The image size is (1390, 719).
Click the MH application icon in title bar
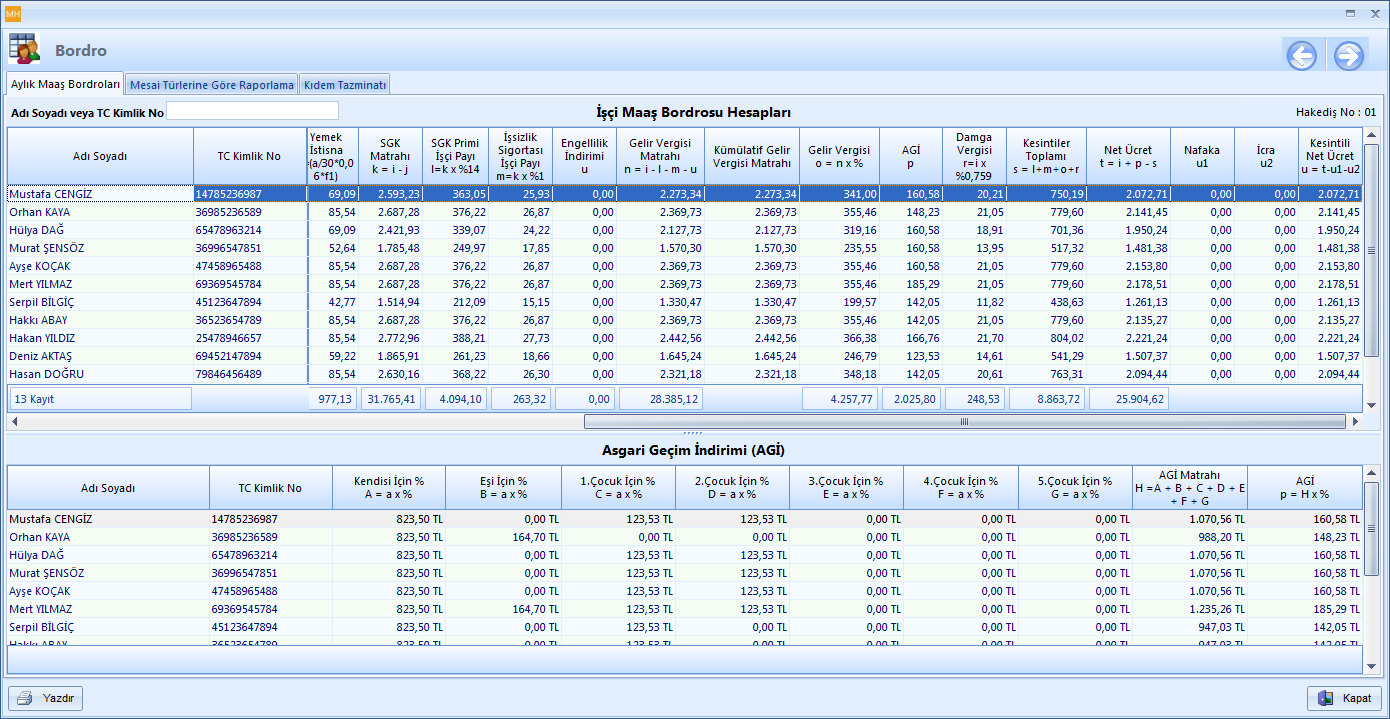coord(13,13)
